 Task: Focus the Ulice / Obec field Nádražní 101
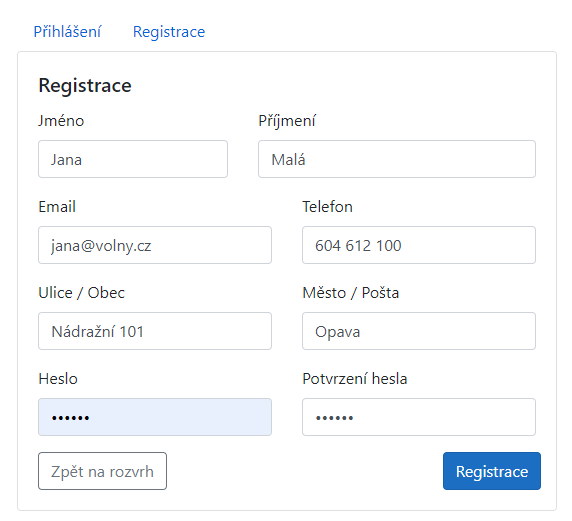pyautogui.click(x=155, y=331)
